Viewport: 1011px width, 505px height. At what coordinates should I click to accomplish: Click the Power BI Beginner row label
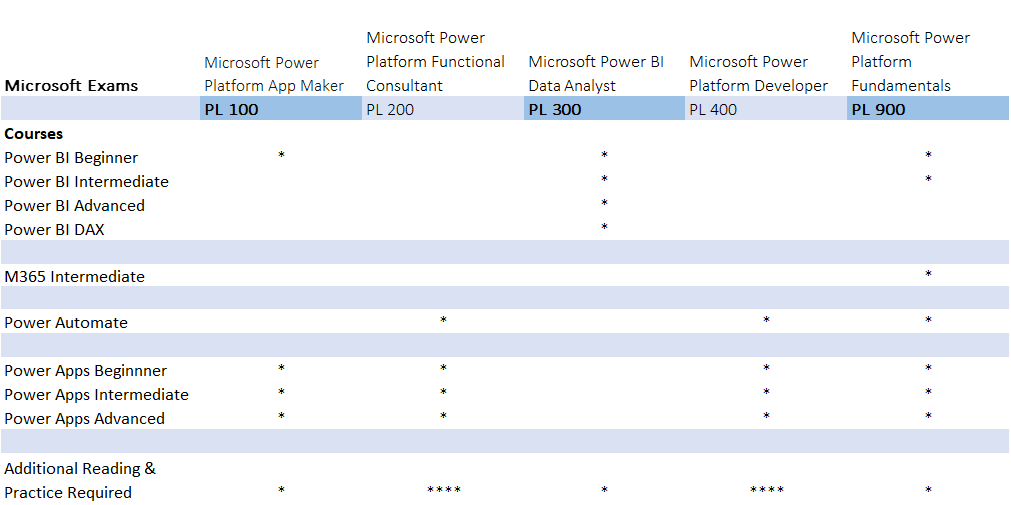click(x=71, y=158)
